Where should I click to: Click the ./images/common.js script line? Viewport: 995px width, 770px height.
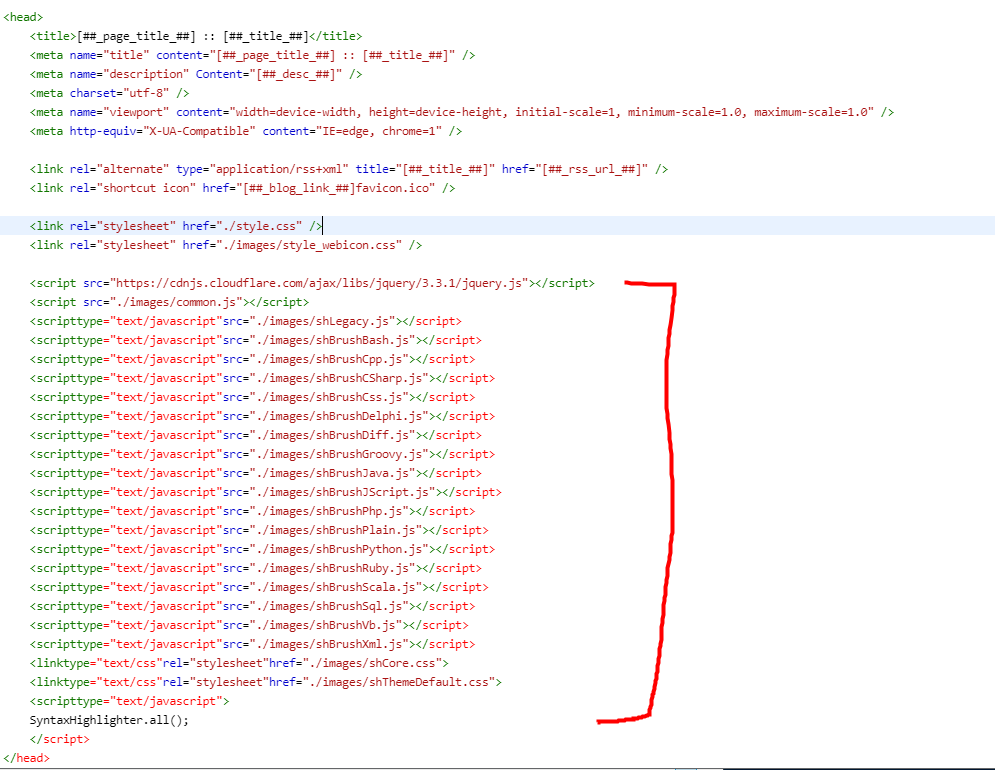[x=169, y=302]
